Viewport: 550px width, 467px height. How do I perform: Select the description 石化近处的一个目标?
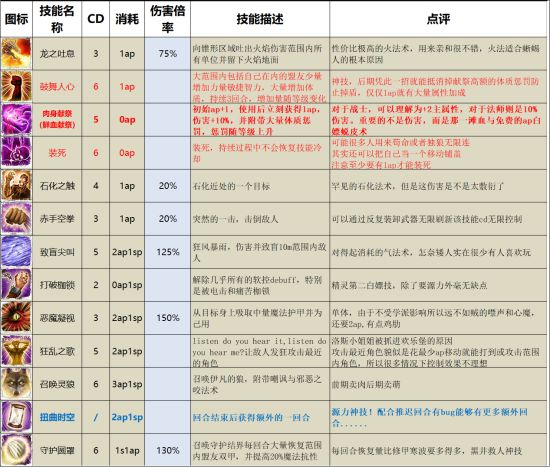pyautogui.click(x=232, y=186)
